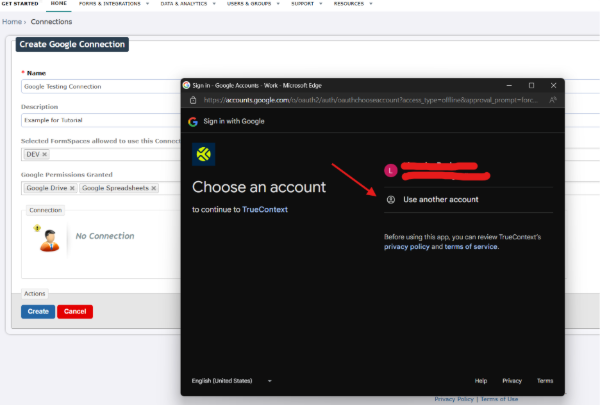The image size is (600, 405).
Task: Go to the Get Started tab
Action: coord(20,3)
